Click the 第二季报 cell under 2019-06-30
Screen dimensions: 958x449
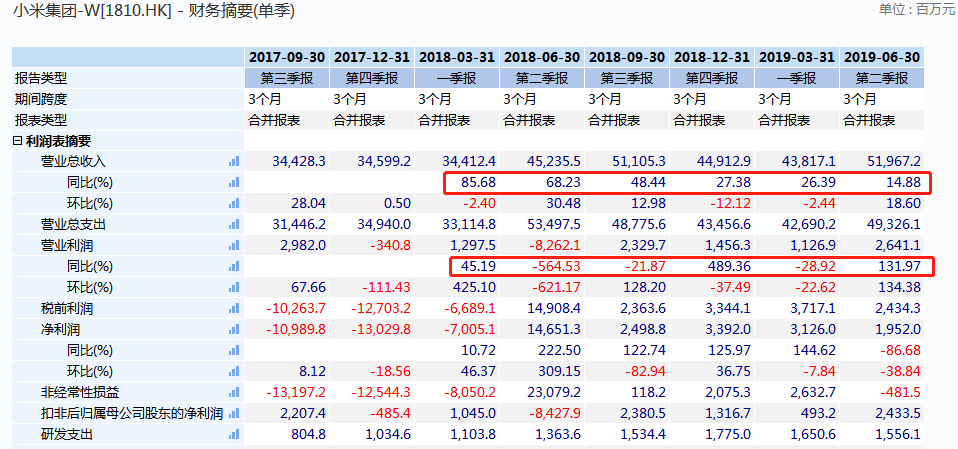[882, 78]
